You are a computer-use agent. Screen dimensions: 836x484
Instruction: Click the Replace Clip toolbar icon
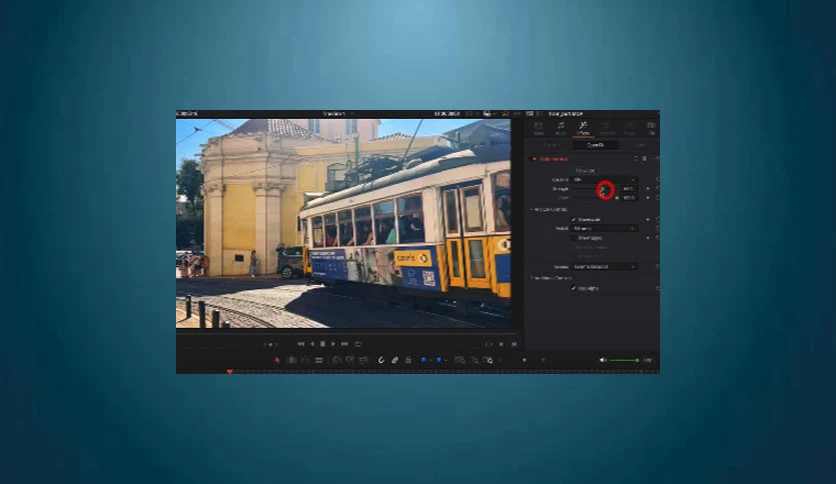pyautogui.click(x=364, y=360)
